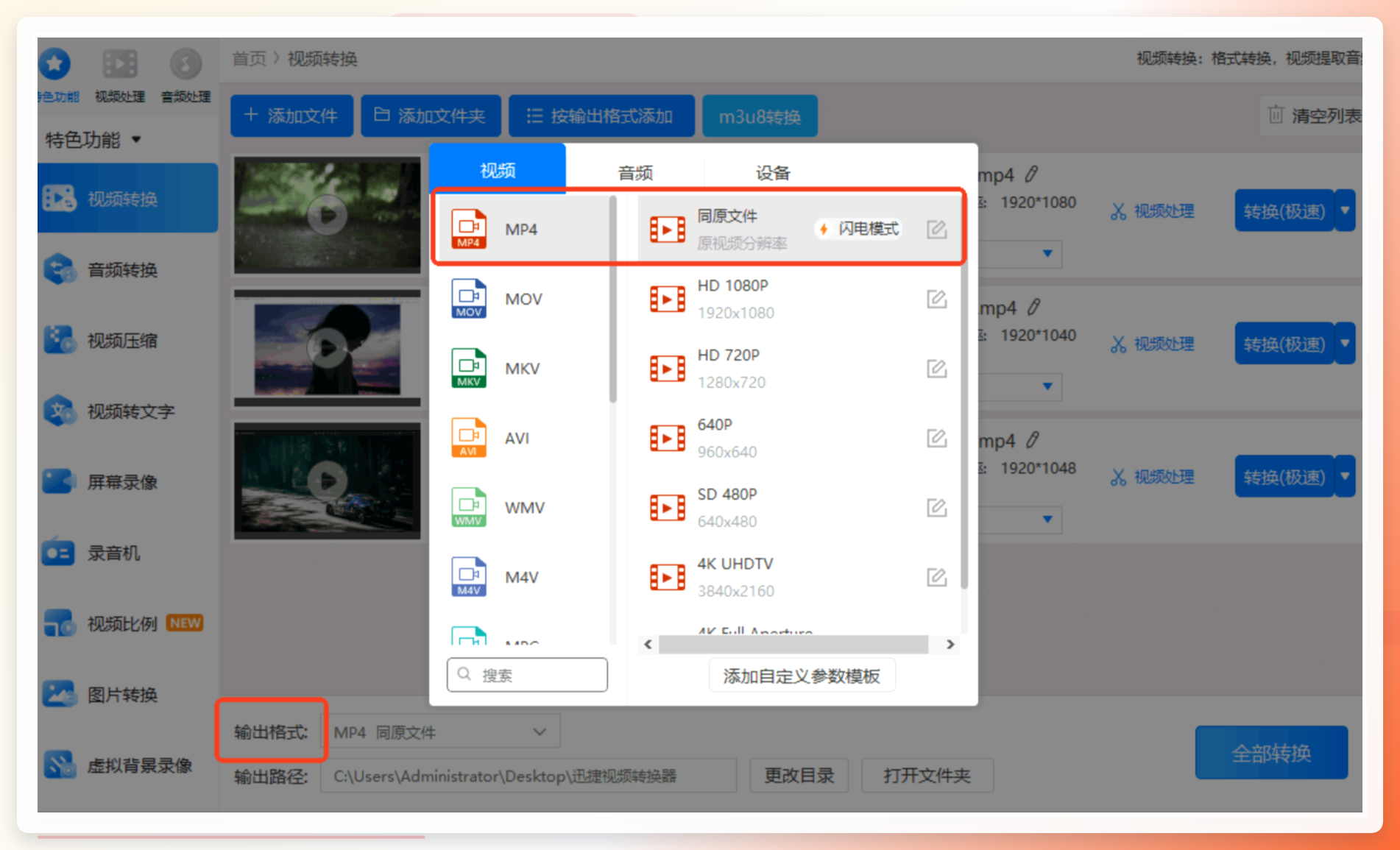The width and height of the screenshot is (1400, 850).
Task: Open the 输出格式 MP4 同原文件 dropdown
Action: point(442,732)
